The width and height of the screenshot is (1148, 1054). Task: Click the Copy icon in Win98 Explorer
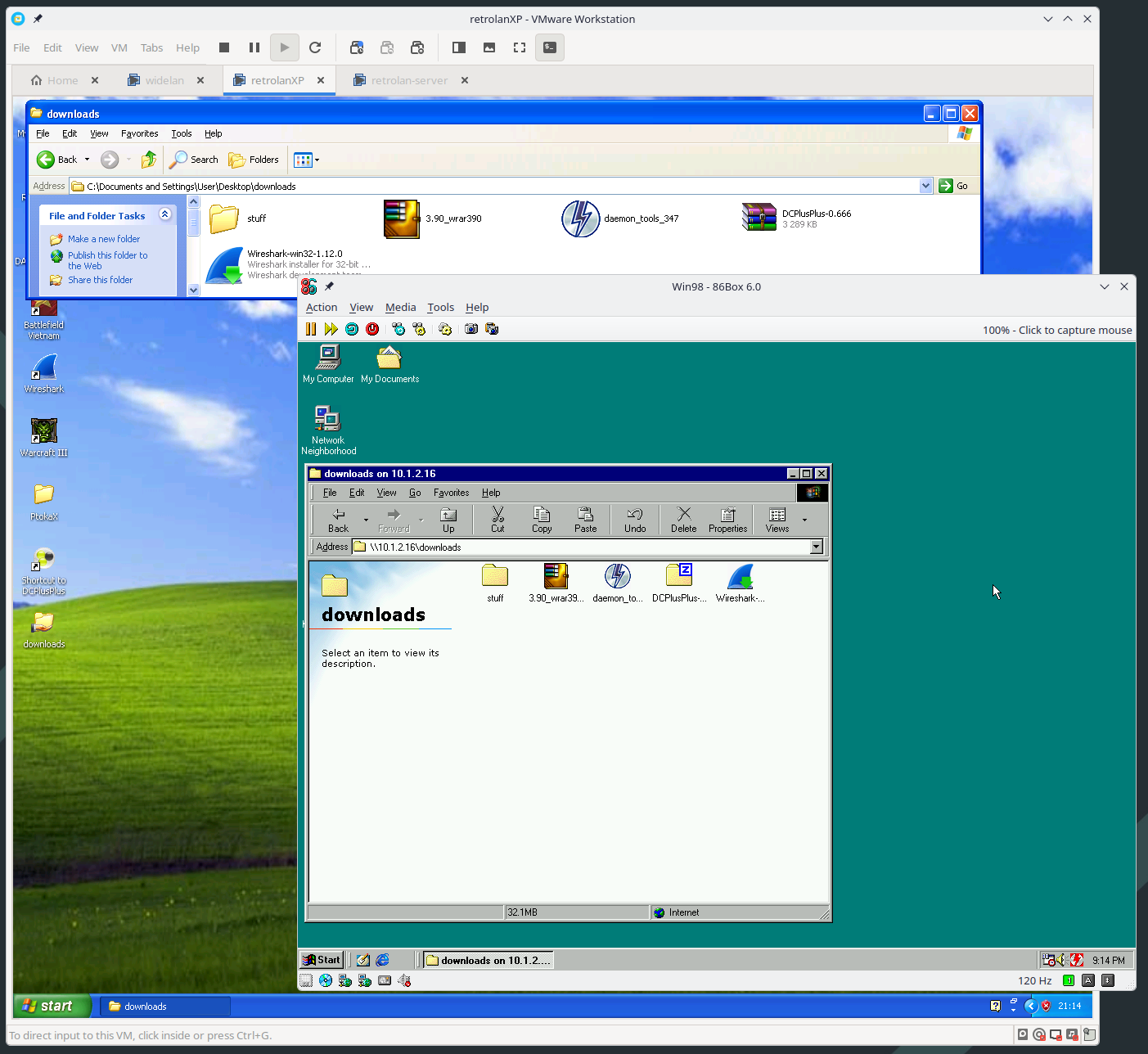point(542,520)
